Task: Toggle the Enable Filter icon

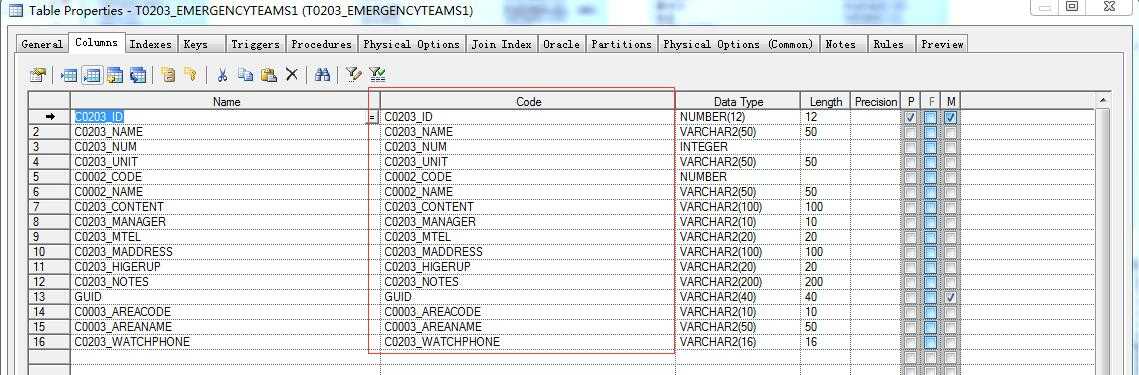Action: pos(376,74)
